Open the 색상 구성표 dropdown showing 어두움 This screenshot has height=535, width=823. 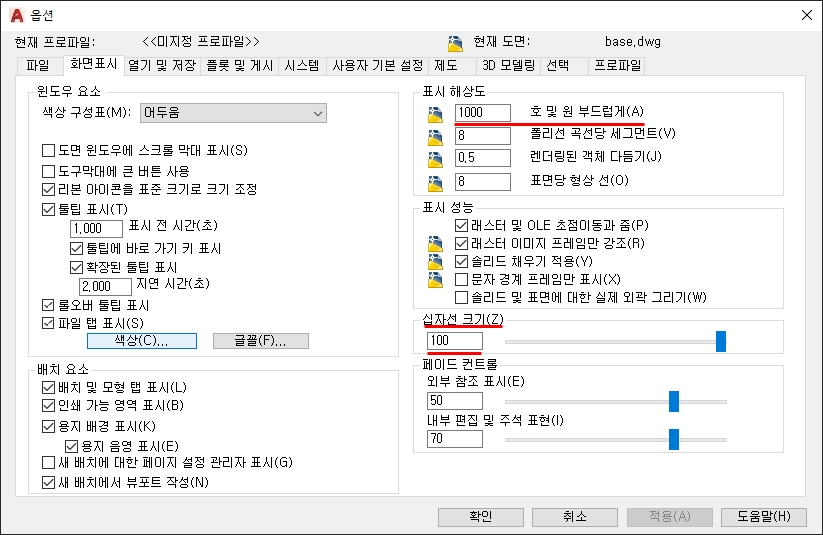[x=233, y=113]
